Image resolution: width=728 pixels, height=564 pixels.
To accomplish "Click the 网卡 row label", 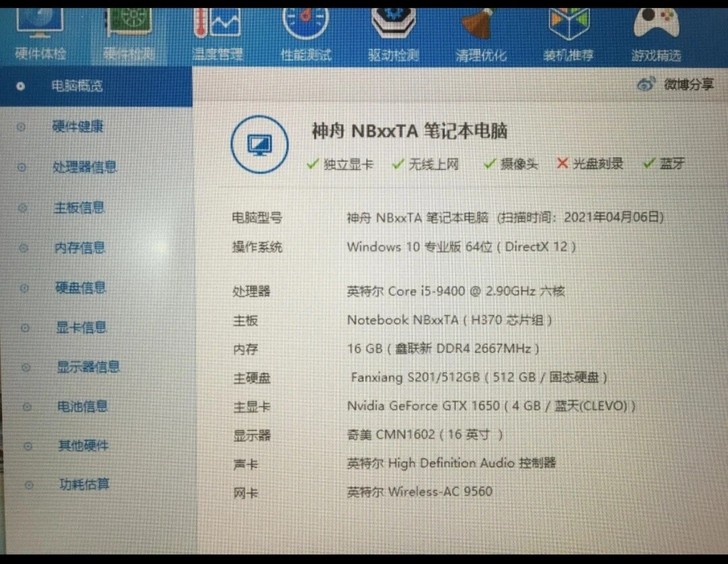I will tap(246, 493).
